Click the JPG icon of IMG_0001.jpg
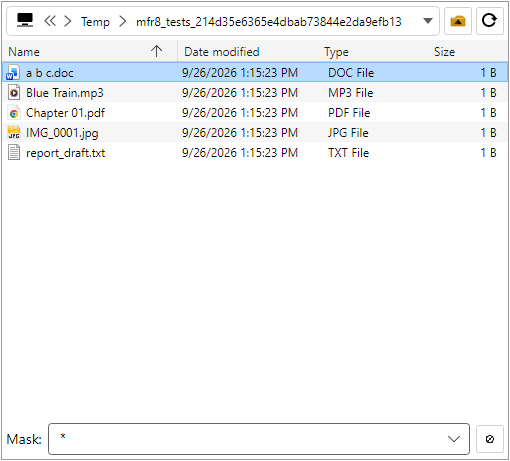Viewport: 510px width, 461px height. coord(14,133)
